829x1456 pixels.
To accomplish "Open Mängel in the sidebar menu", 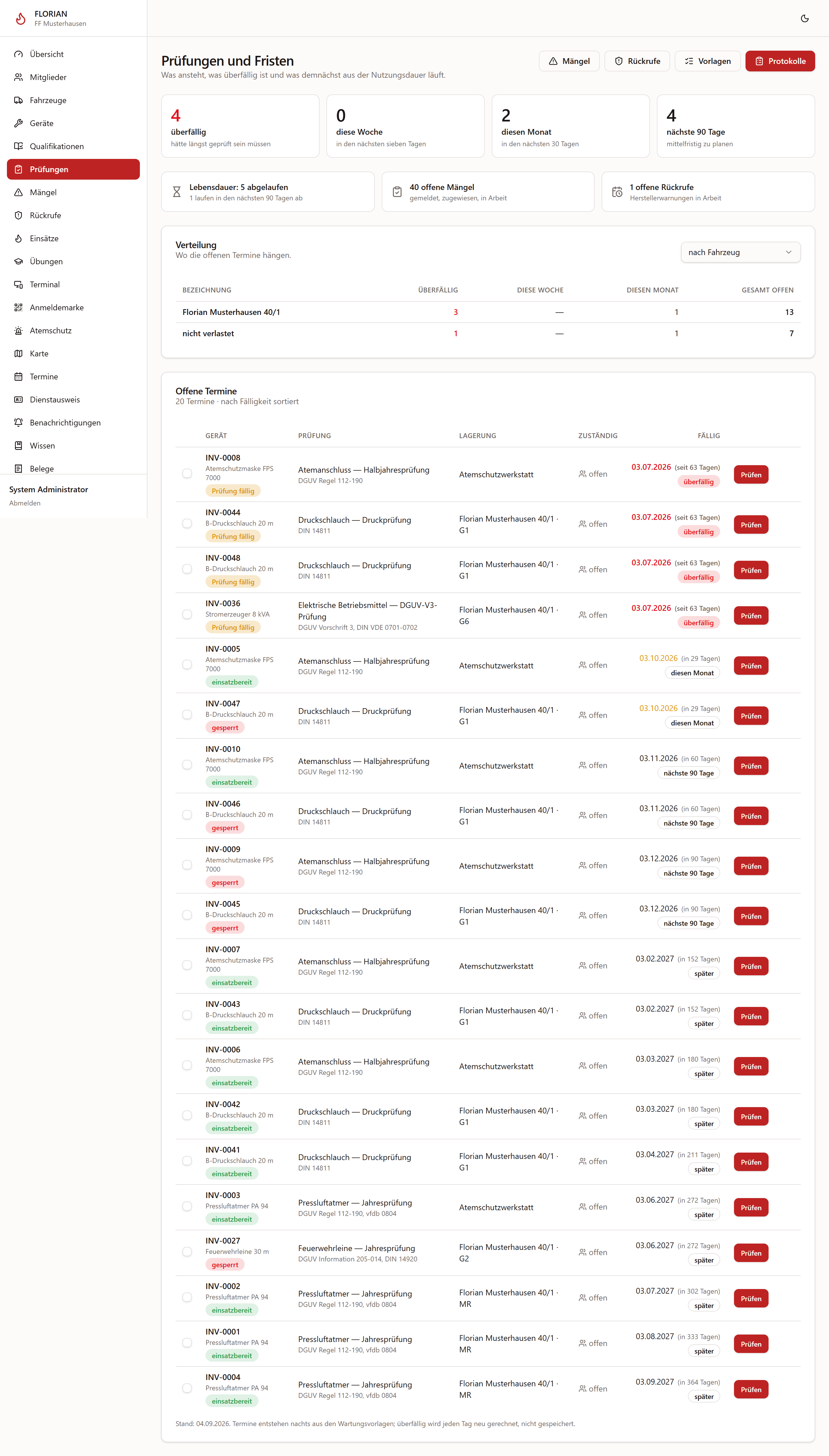I will (73, 193).
